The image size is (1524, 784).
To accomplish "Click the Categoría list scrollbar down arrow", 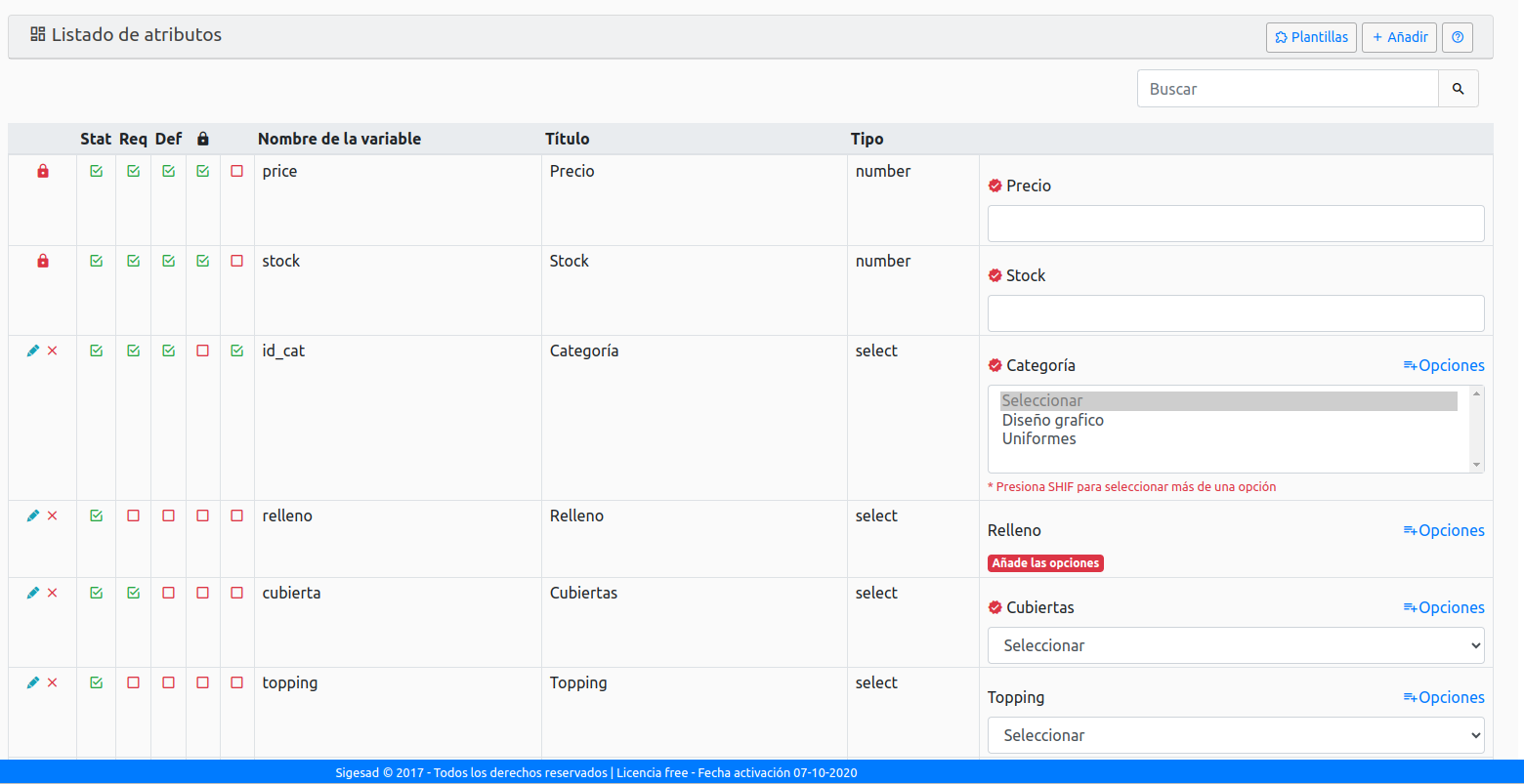I will coord(1476,465).
